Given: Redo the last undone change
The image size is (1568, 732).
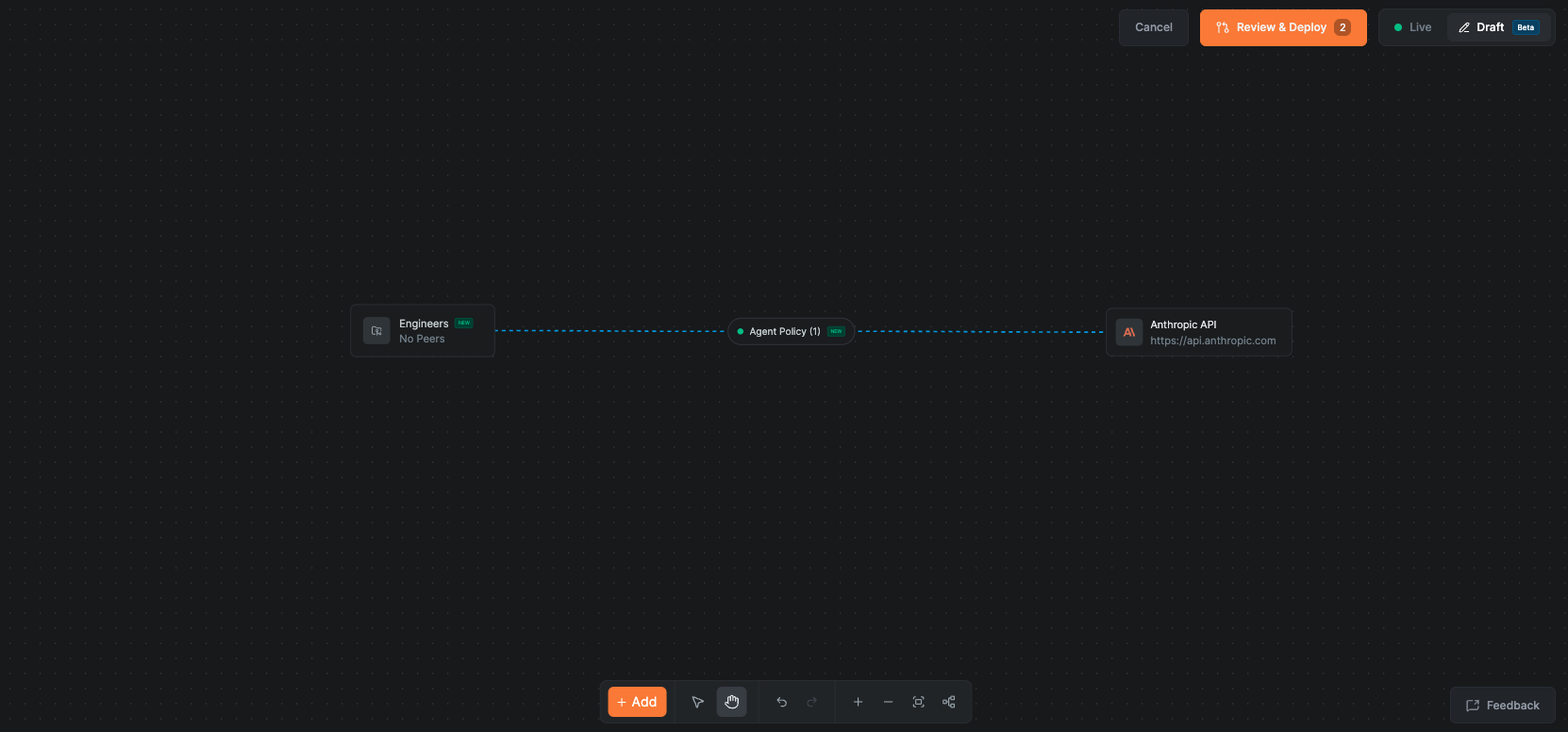Looking at the screenshot, I should (x=811, y=702).
